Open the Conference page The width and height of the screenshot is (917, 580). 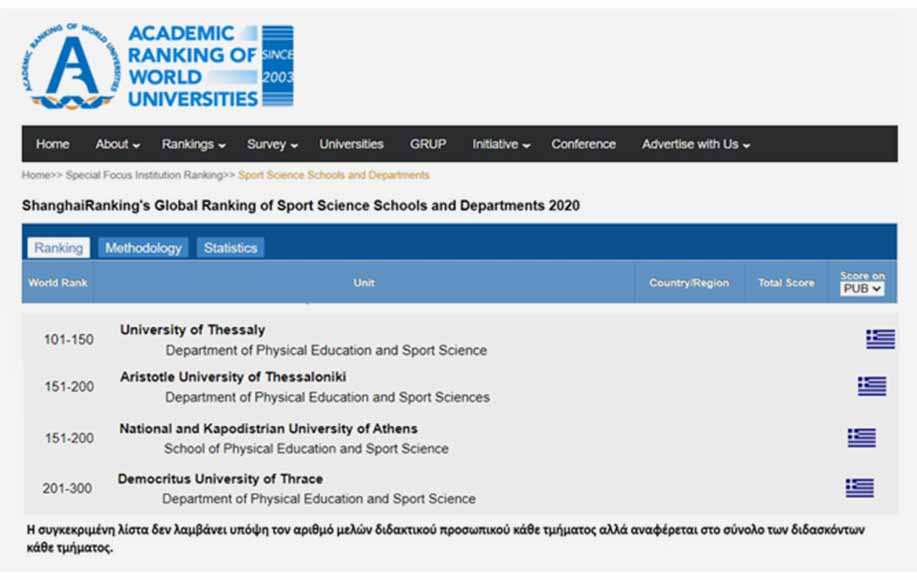pyautogui.click(x=583, y=144)
